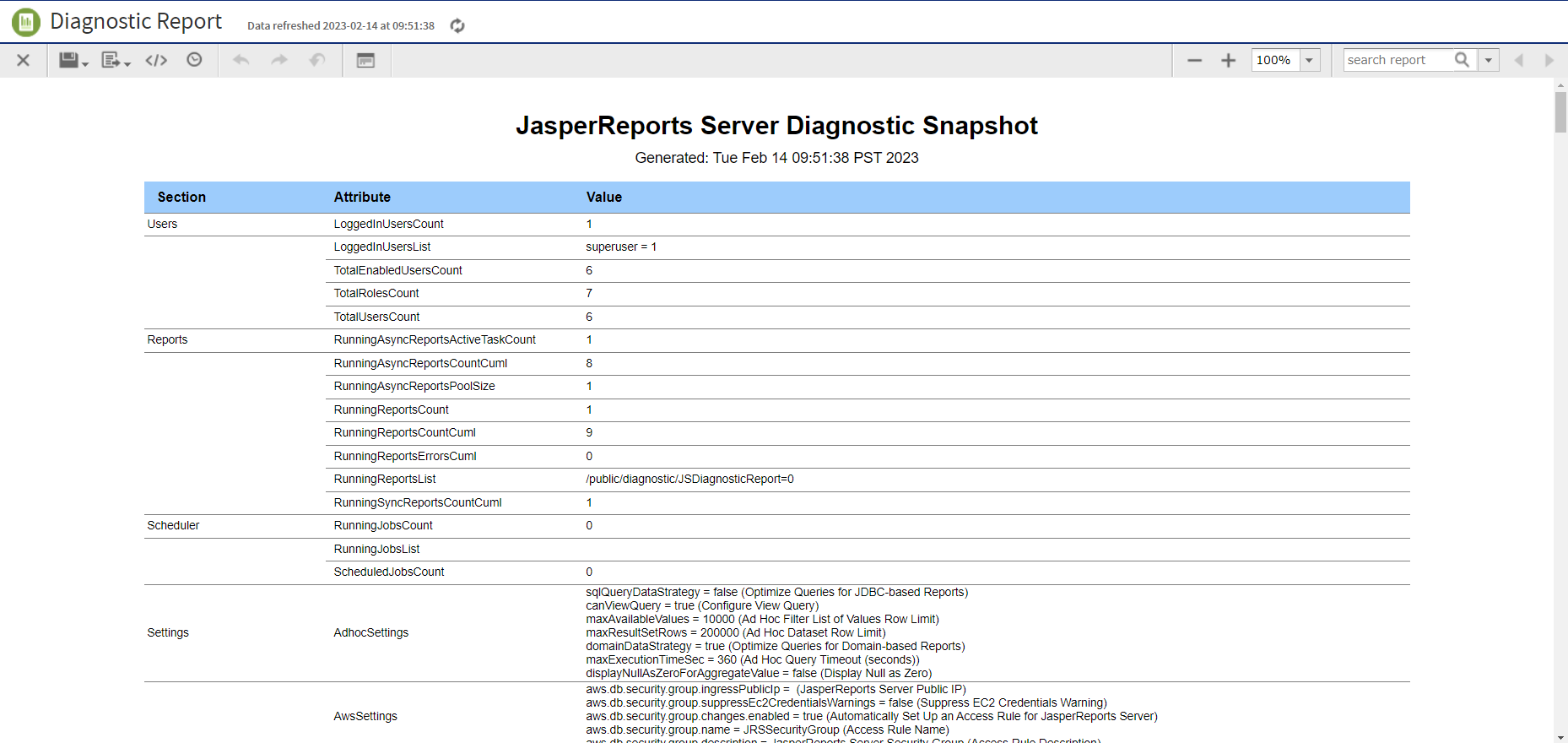
Task: Click the RunningReportsList attribute
Action: (x=385, y=479)
